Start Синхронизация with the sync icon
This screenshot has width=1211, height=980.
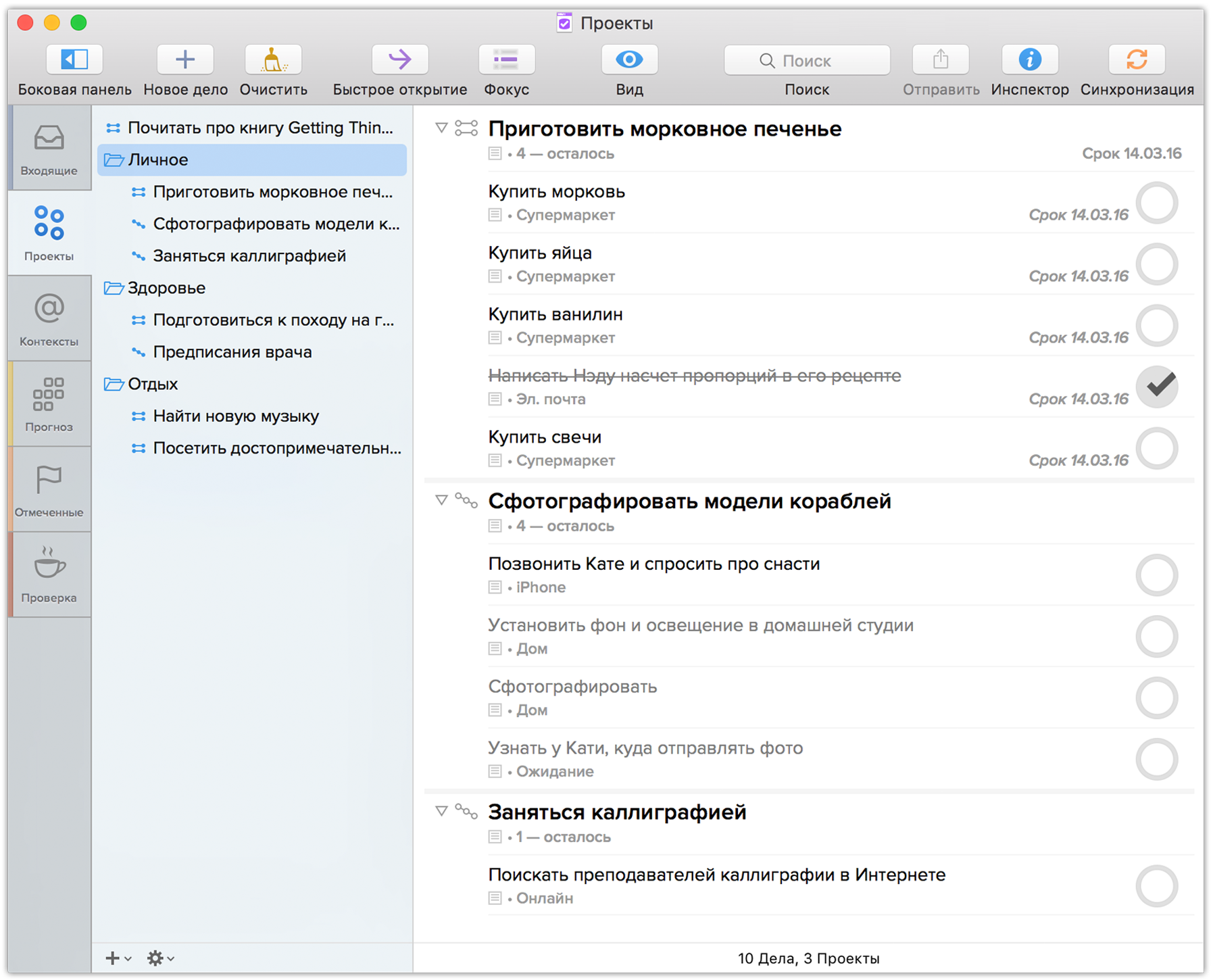point(1137,60)
